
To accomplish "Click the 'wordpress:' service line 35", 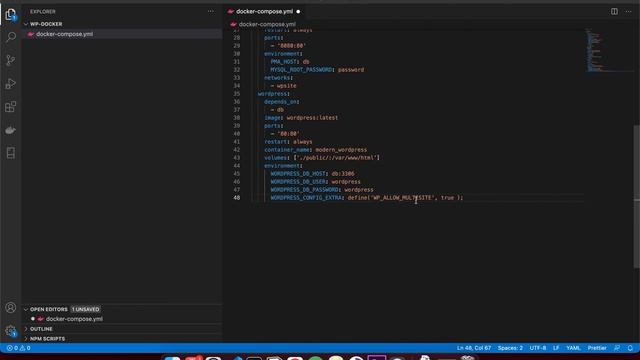I will [273, 94].
